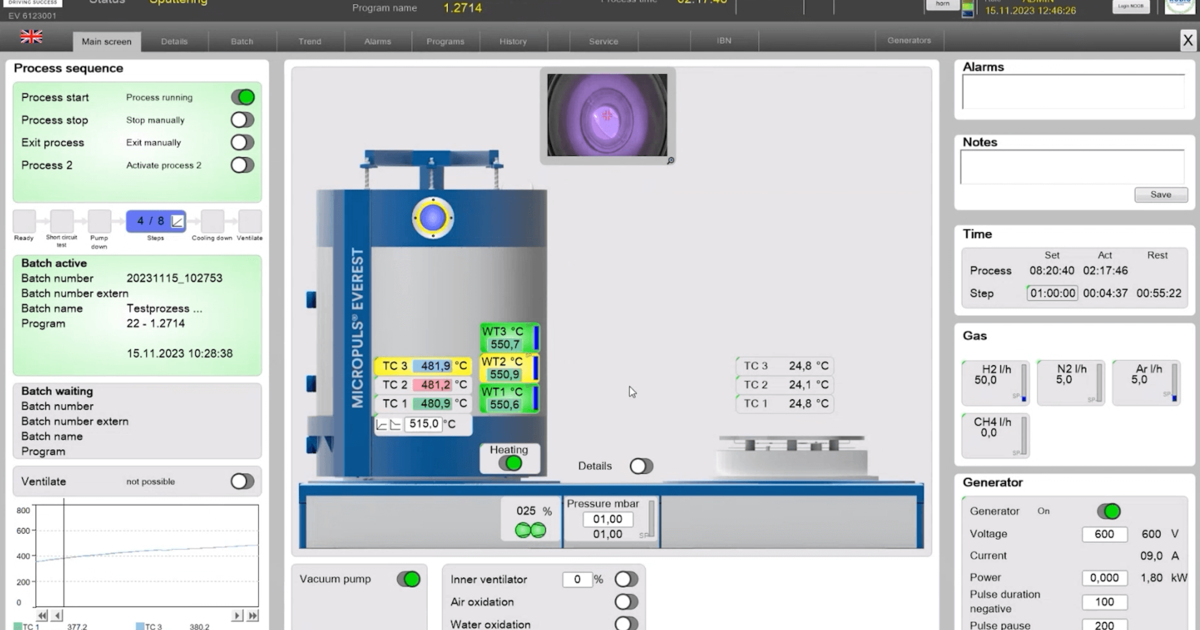Click the Voltage 600 input field
Viewport: 1200px width, 630px height.
(1105, 534)
